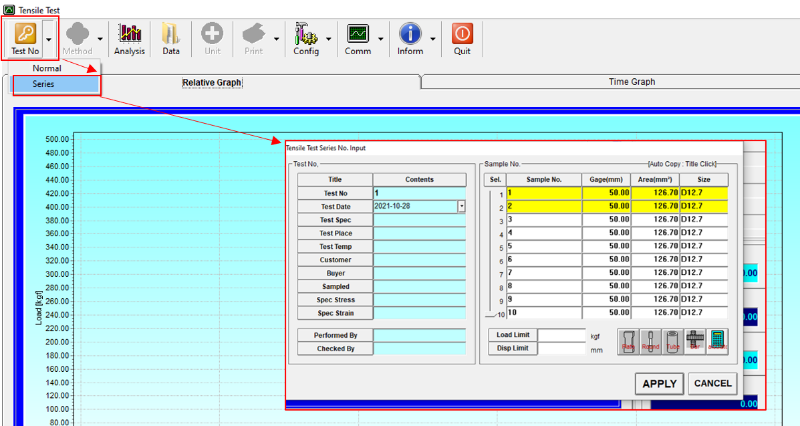
Task: Click the Test No contents field showing 1
Action: click(x=419, y=193)
